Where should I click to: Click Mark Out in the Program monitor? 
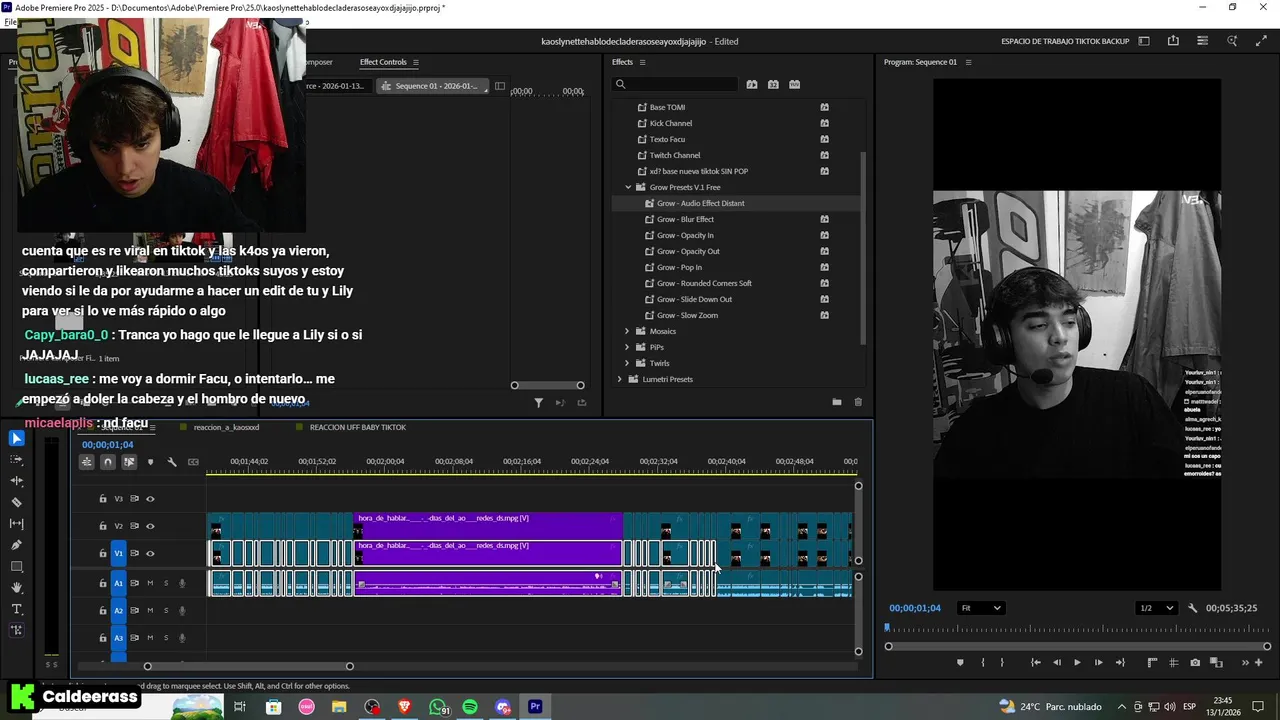(x=1002, y=662)
